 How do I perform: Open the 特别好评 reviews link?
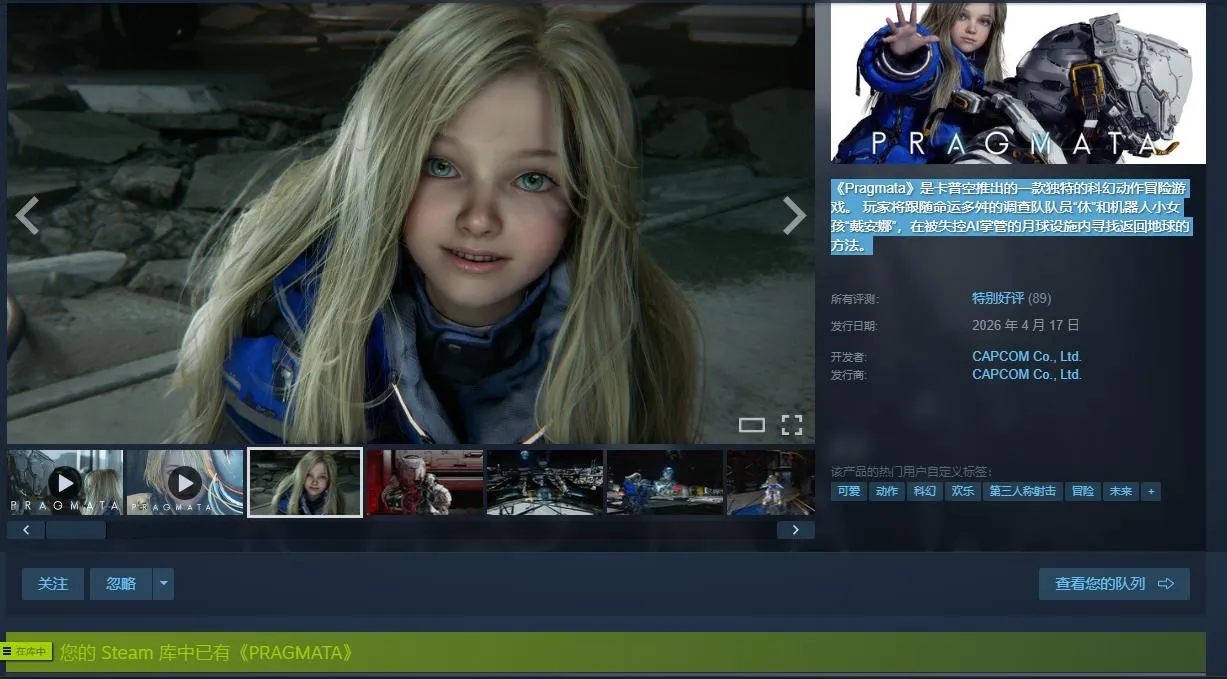click(997, 298)
